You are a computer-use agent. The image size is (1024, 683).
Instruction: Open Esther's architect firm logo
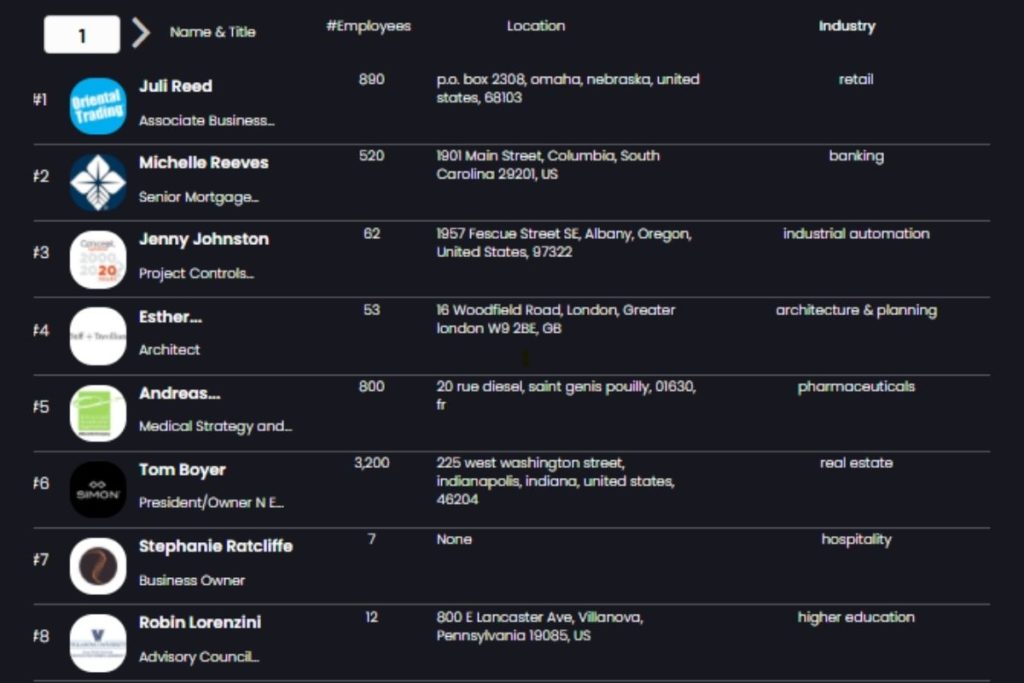[98, 336]
